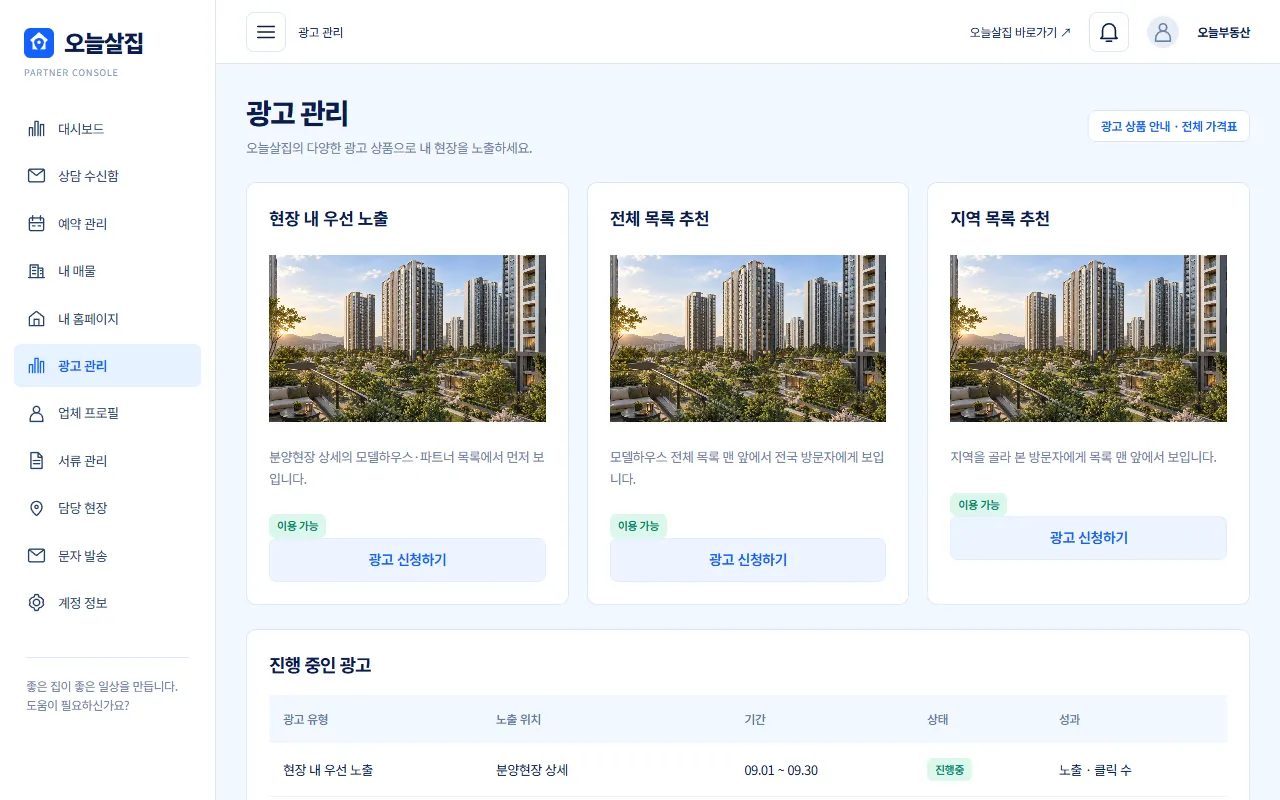Screen dimensions: 1280x800
Task: Click the 분양현장 상세 table cell
Action: click(x=532, y=770)
